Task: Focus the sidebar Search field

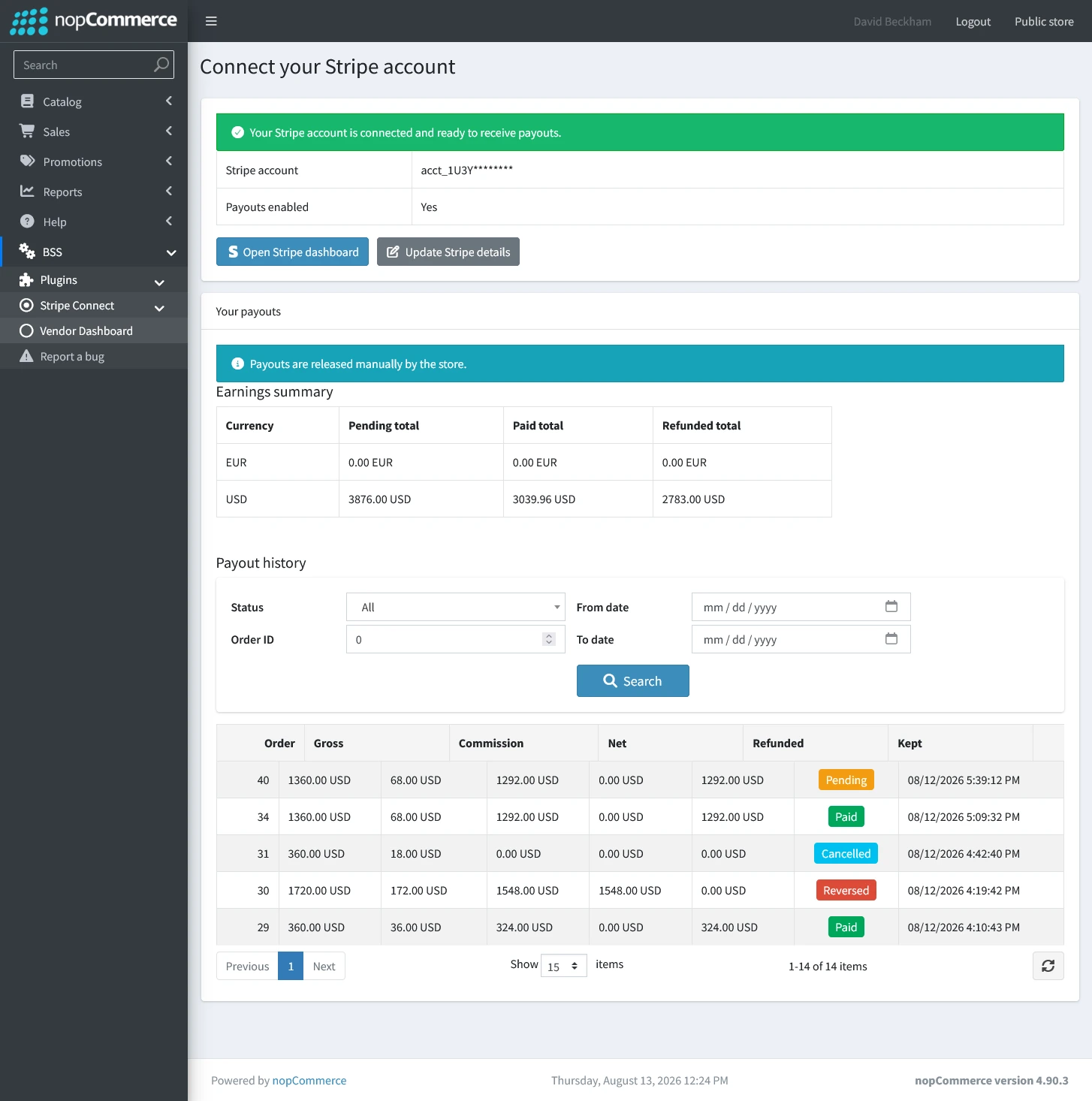Action: [94, 65]
